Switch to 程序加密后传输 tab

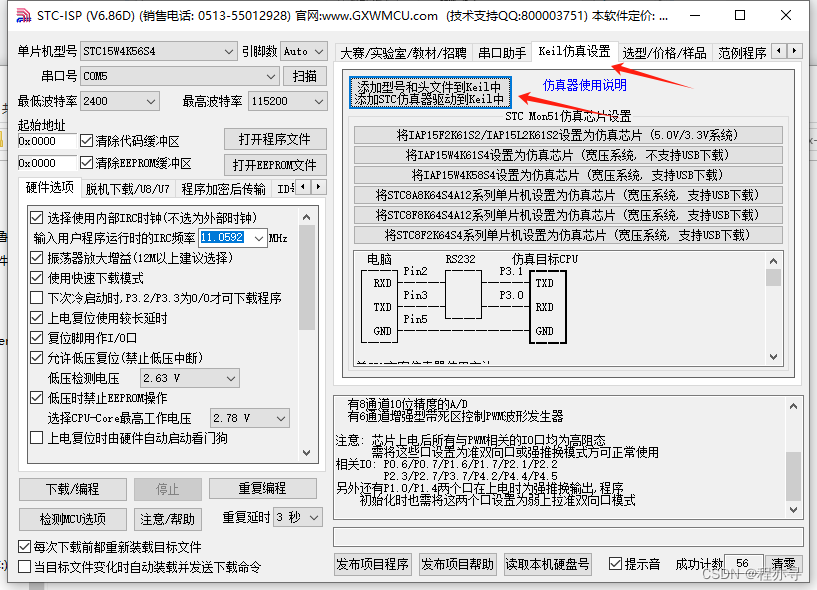click(224, 189)
